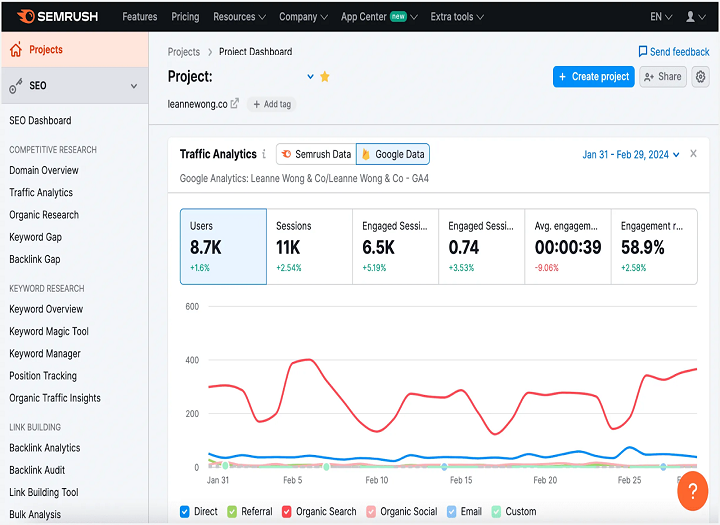Open Traffic Analytics in the sidebar
Screen dimensions: 720x525
41,192
